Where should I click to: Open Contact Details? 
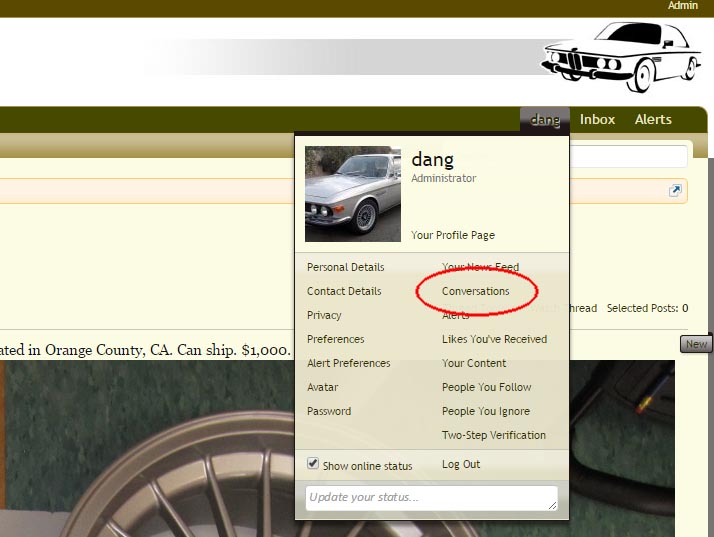(344, 291)
